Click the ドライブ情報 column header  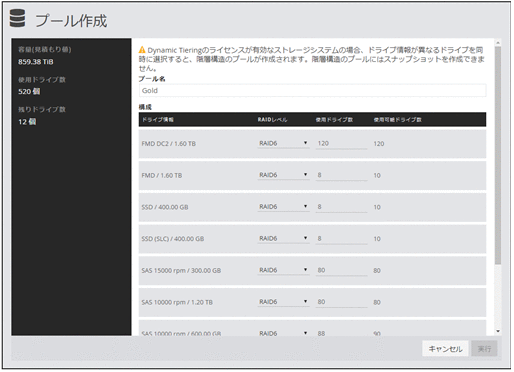click(158, 120)
